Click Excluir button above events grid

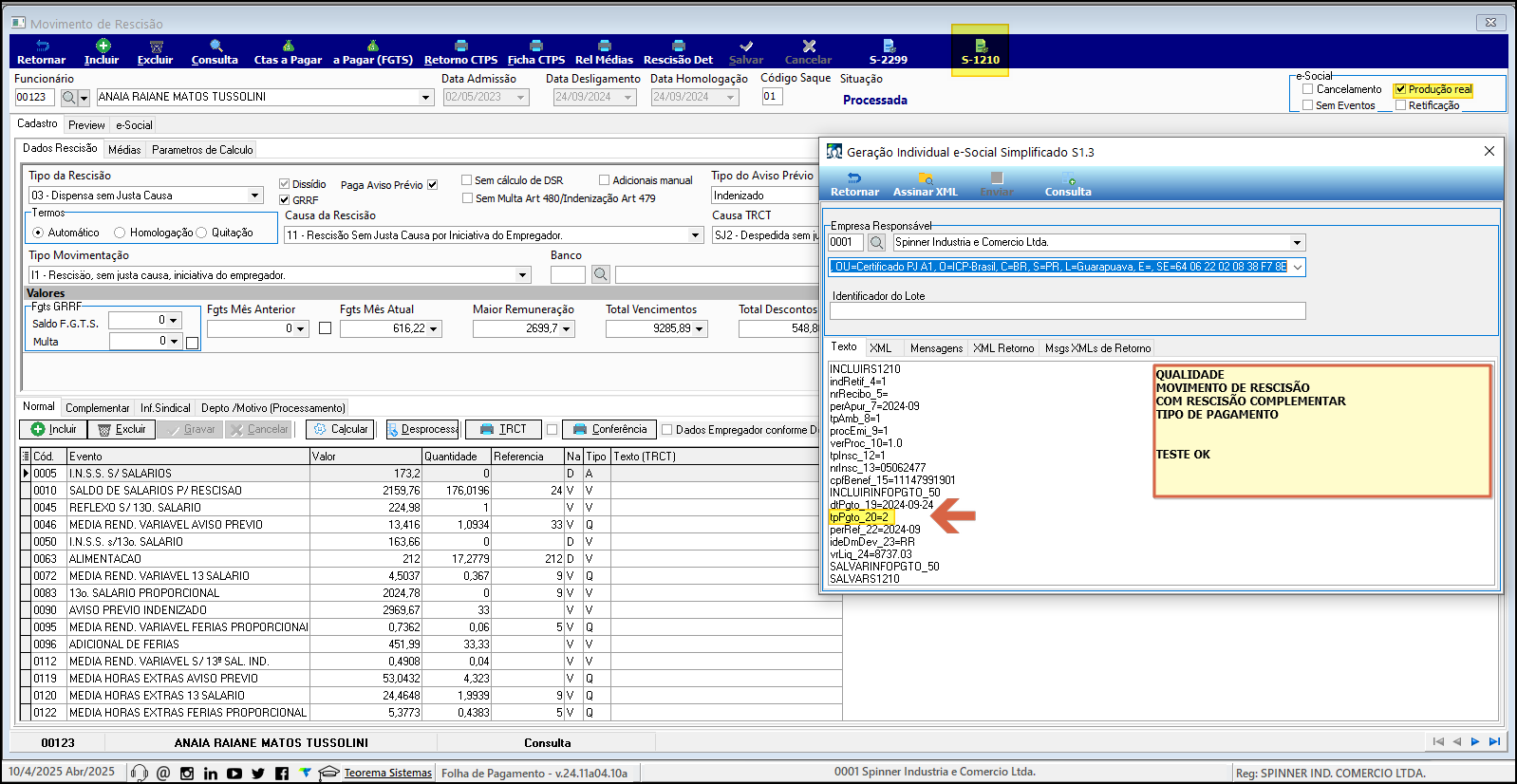coord(122,429)
